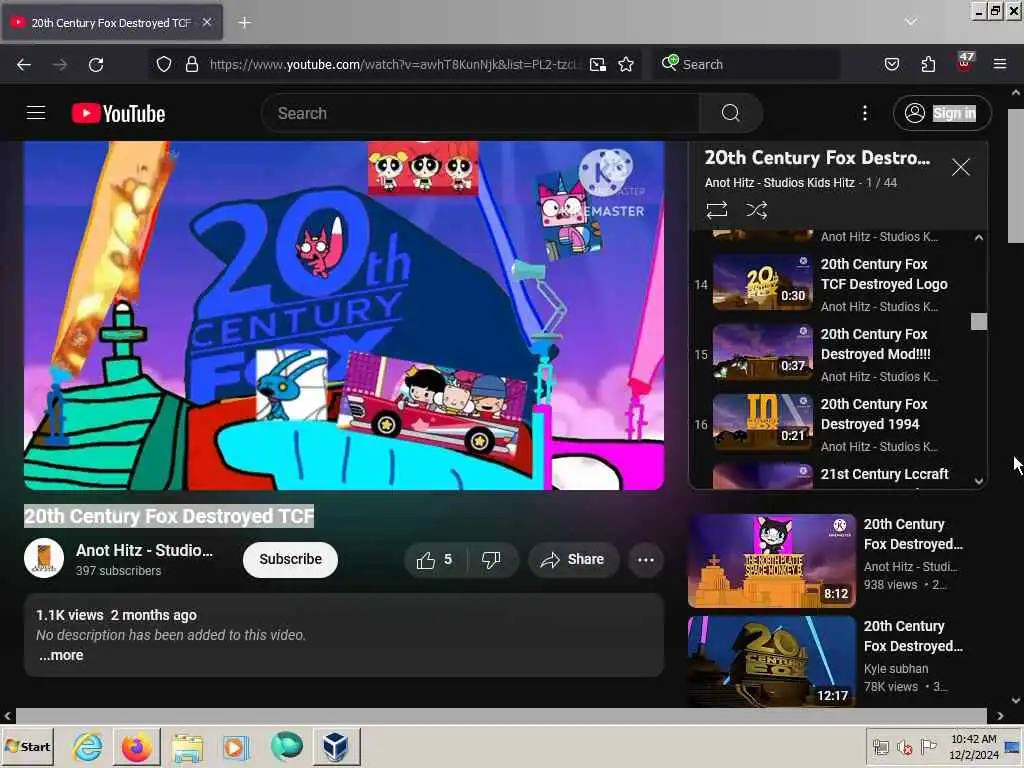Go to the YouTube home logo
Viewport: 1024px width, 768px height.
tap(118, 114)
